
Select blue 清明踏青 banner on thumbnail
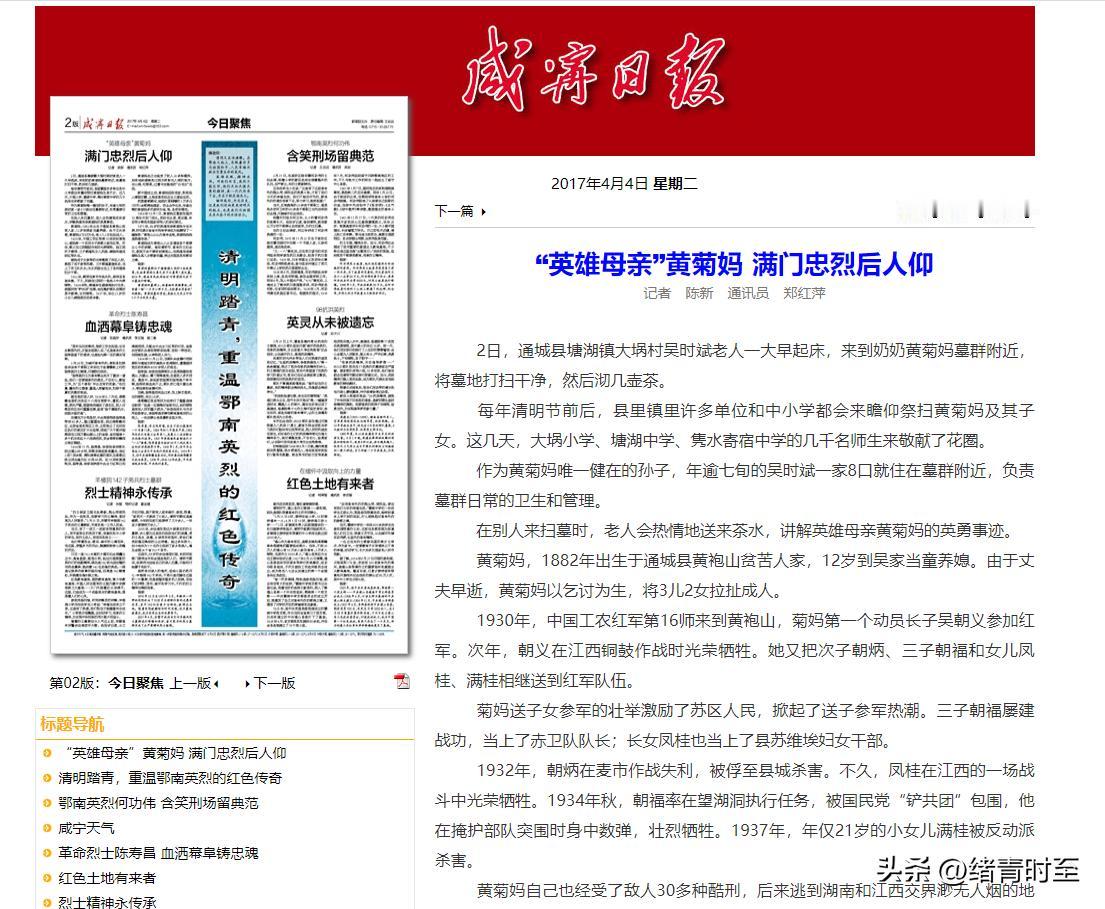229,384
